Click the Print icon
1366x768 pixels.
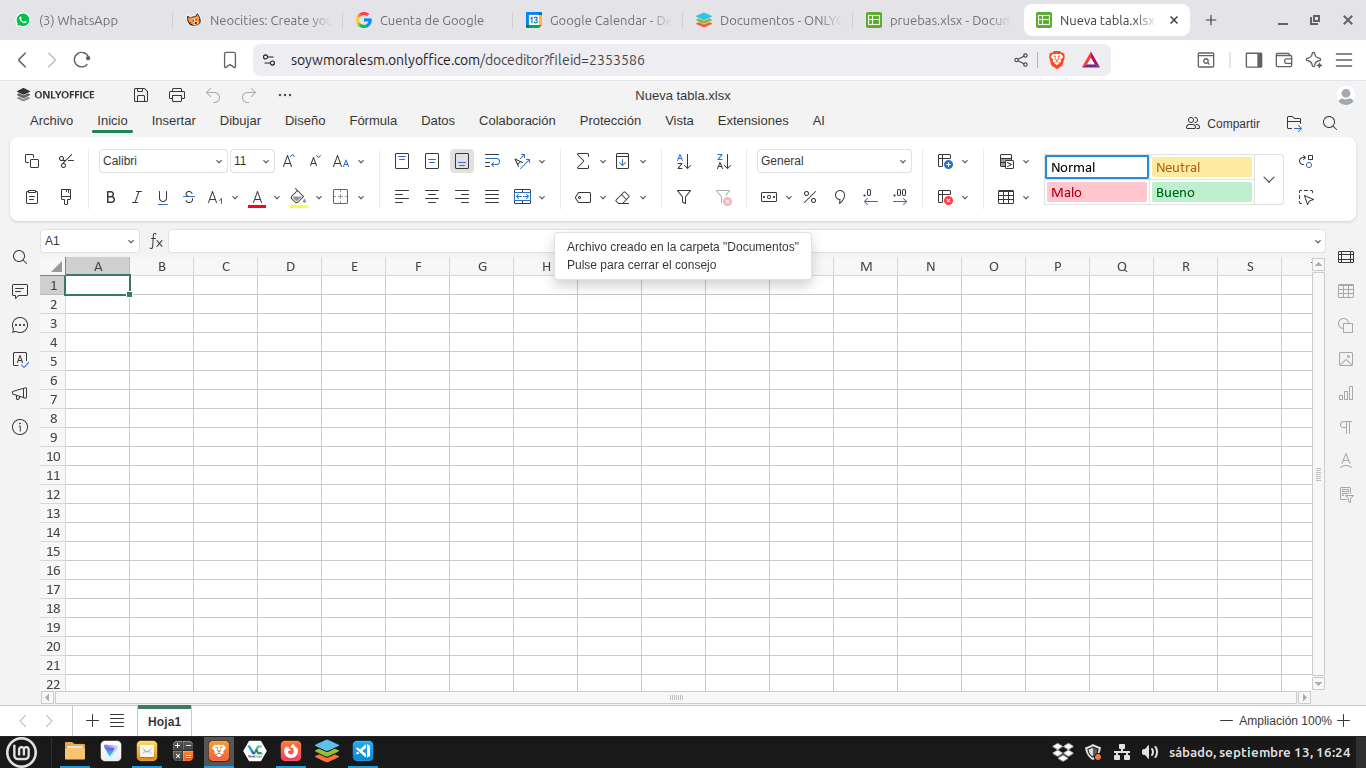tap(177, 95)
